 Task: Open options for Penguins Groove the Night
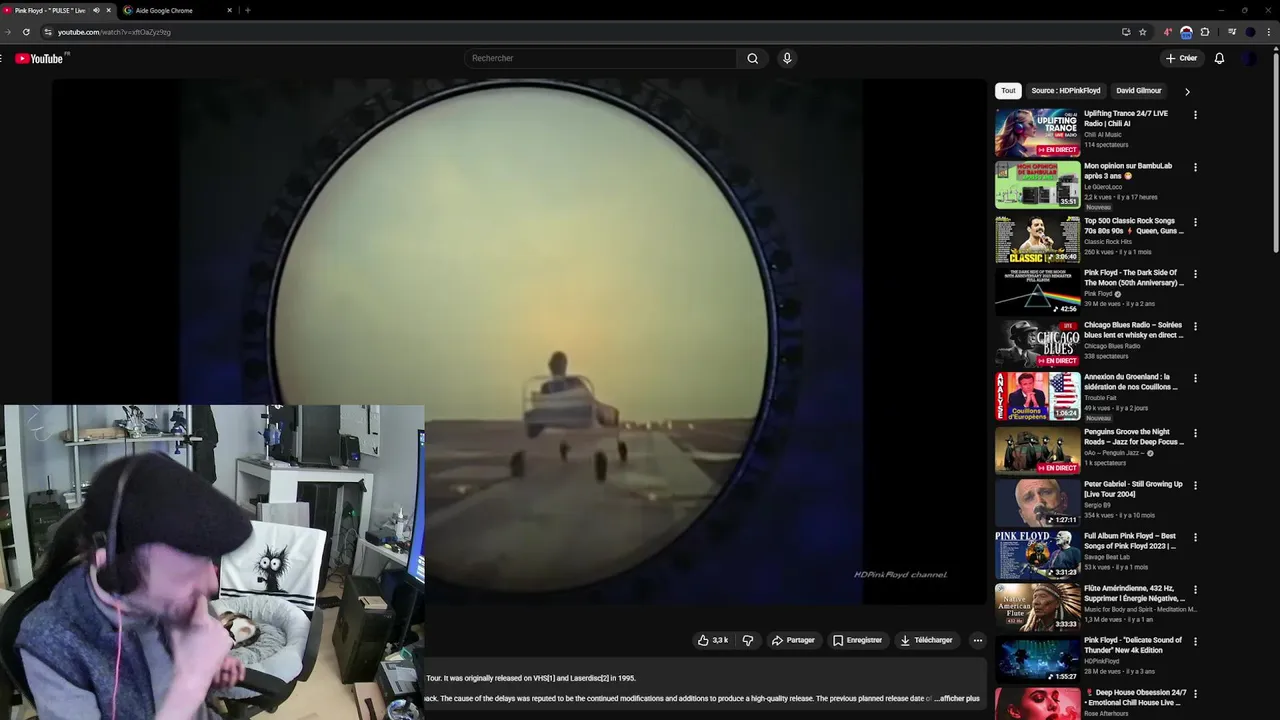(1195, 433)
